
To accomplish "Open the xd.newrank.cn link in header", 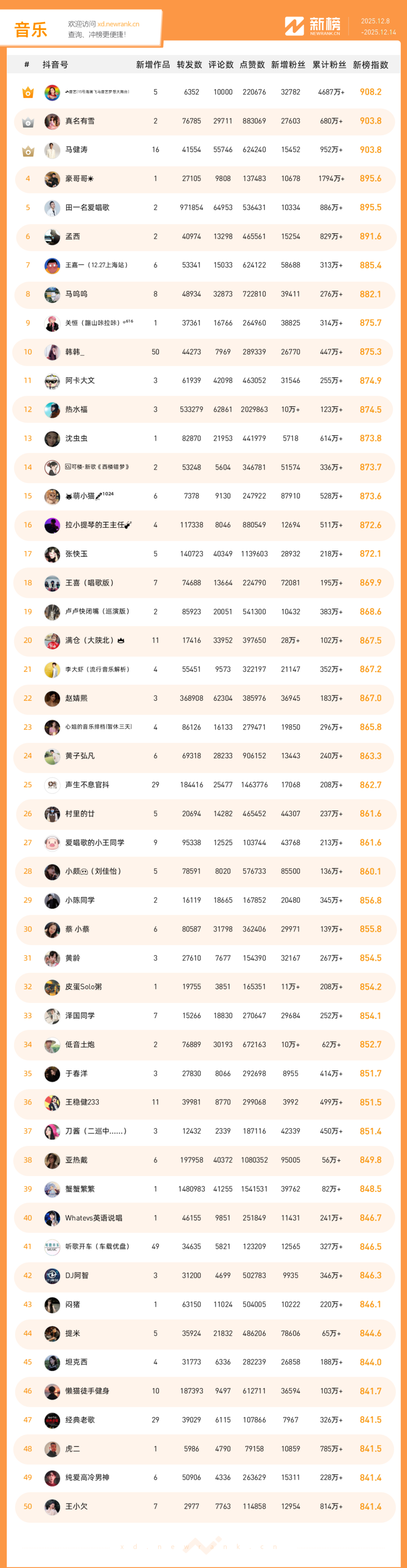I will click(118, 25).
